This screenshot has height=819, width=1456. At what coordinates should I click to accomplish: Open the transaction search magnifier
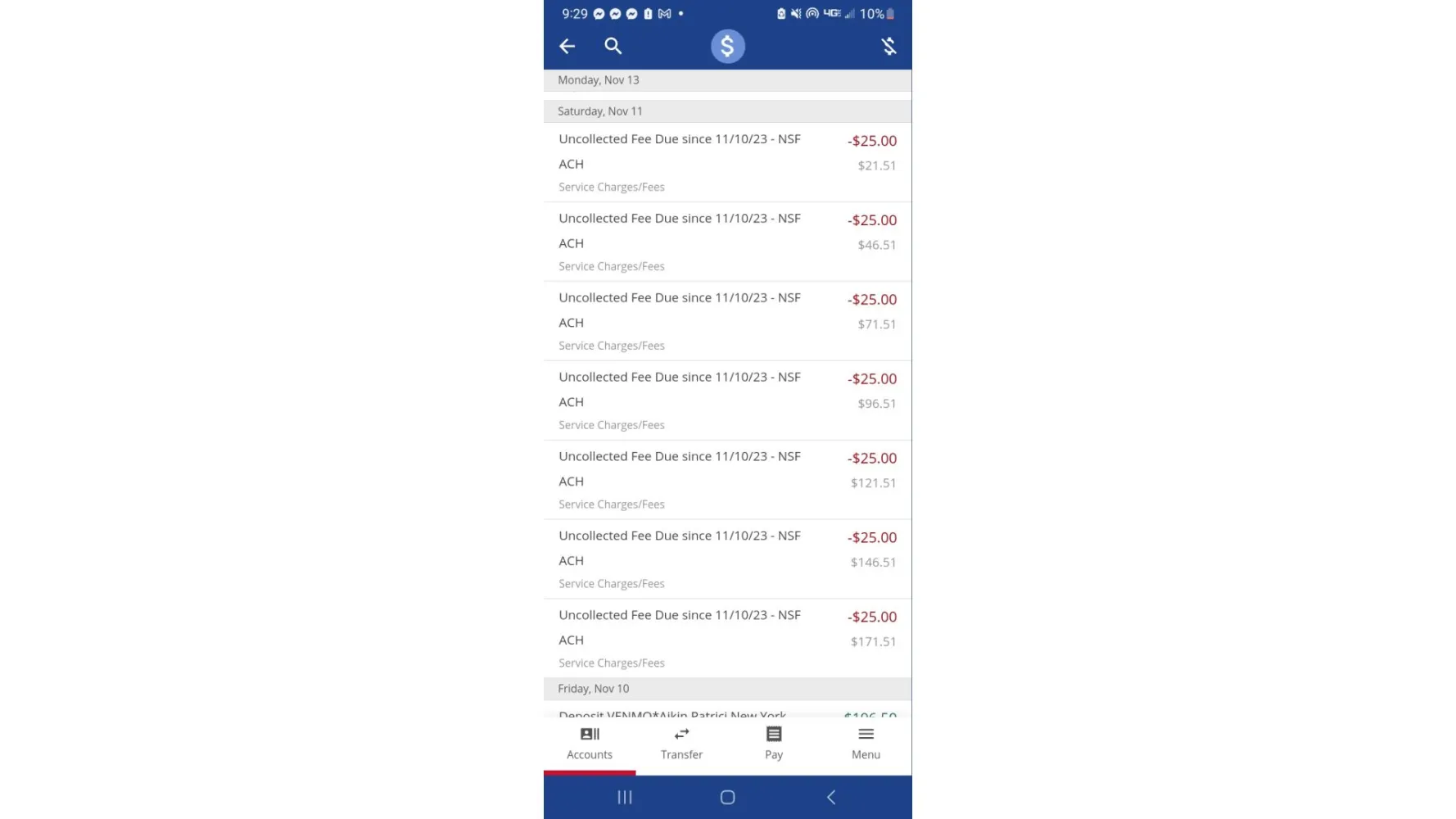(x=613, y=47)
